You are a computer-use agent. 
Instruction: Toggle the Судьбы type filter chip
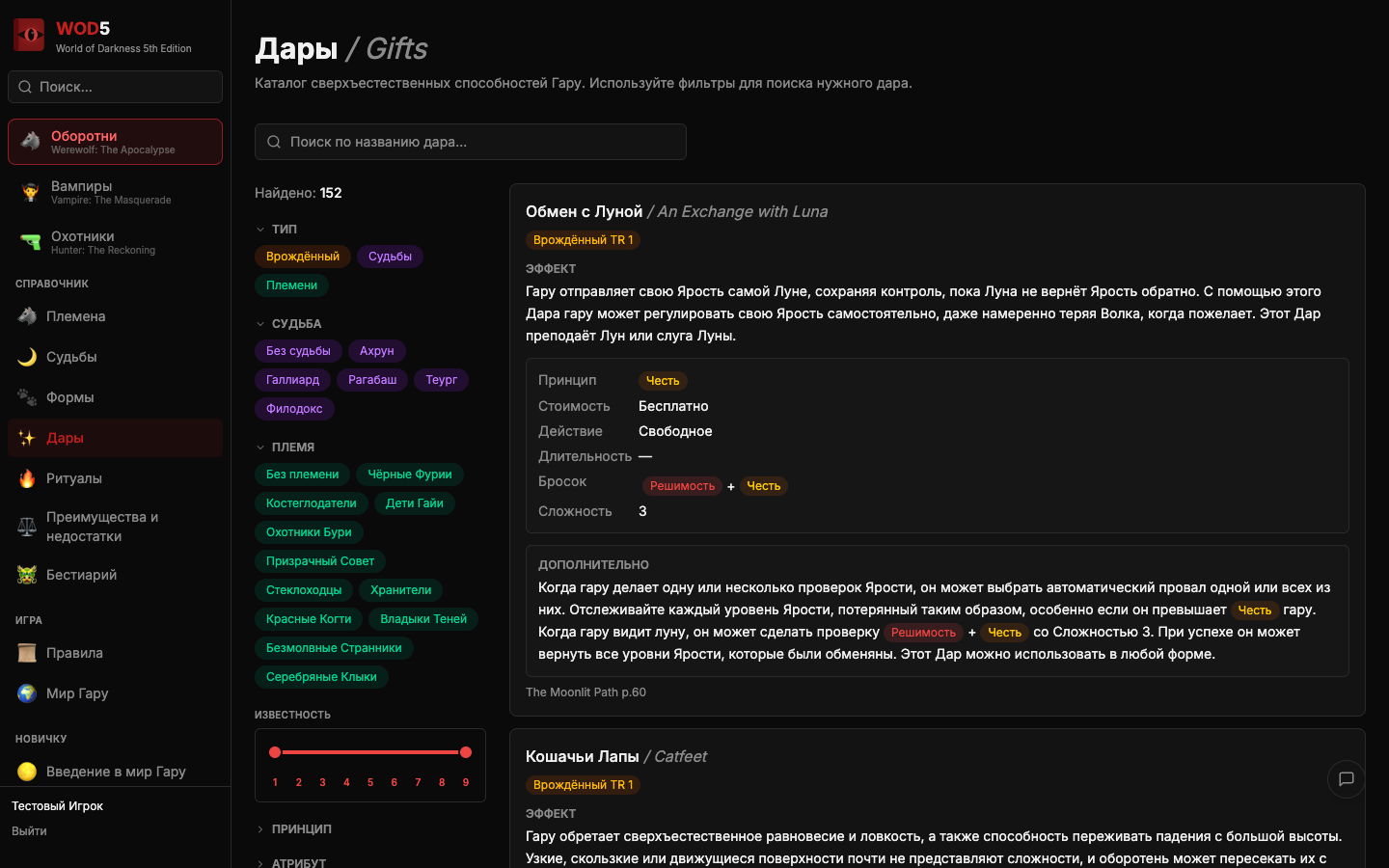390,257
